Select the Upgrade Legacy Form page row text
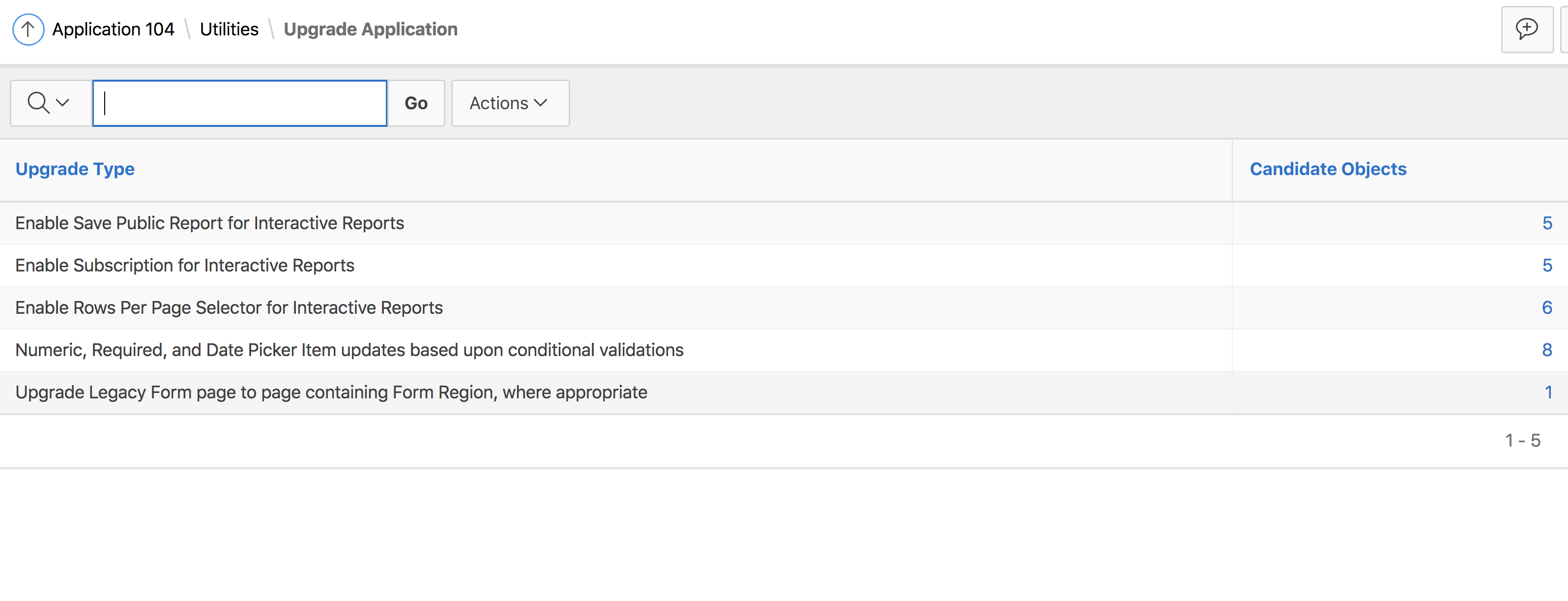 point(331,392)
